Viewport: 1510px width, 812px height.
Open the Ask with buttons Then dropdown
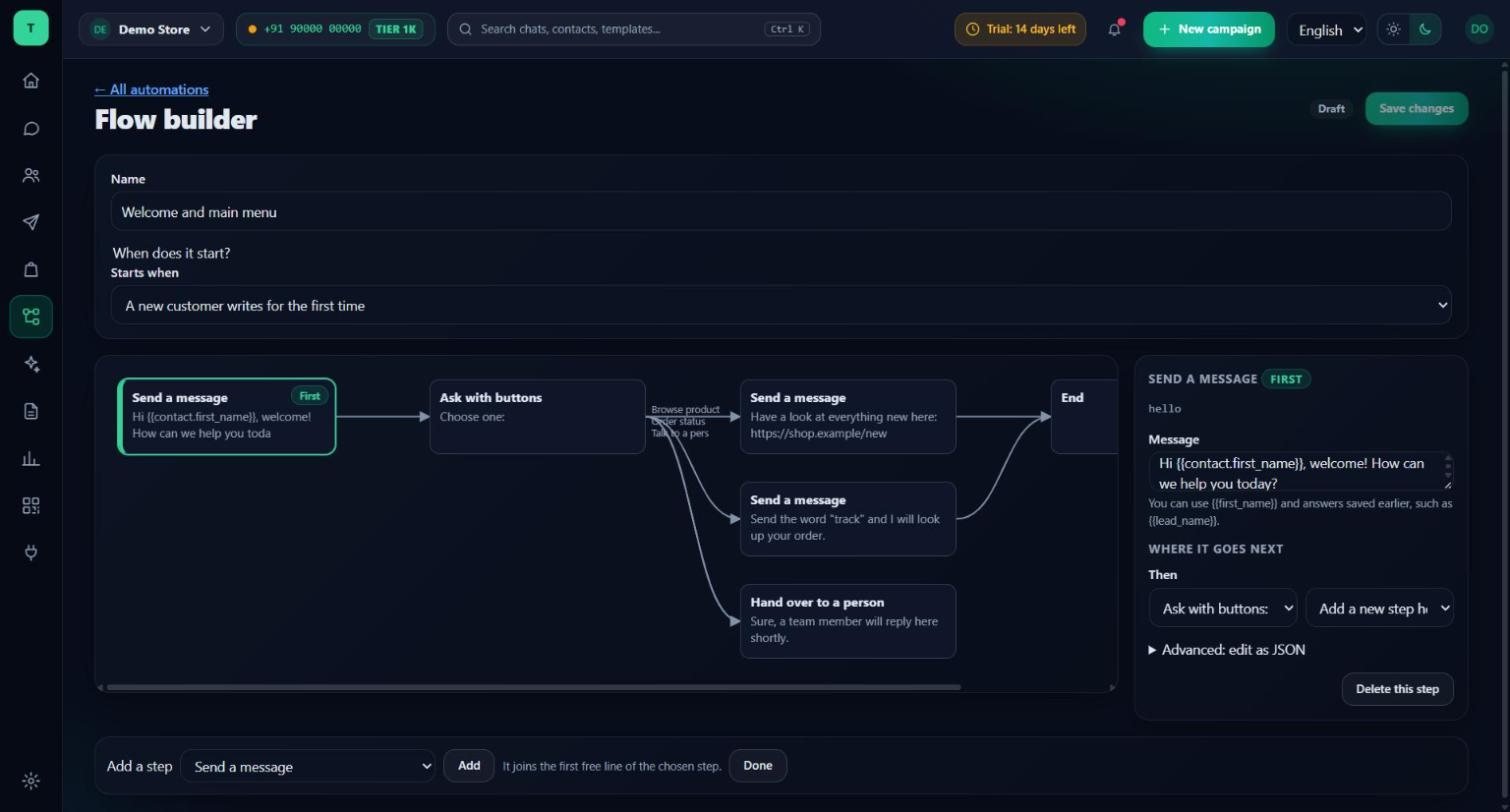point(1223,608)
